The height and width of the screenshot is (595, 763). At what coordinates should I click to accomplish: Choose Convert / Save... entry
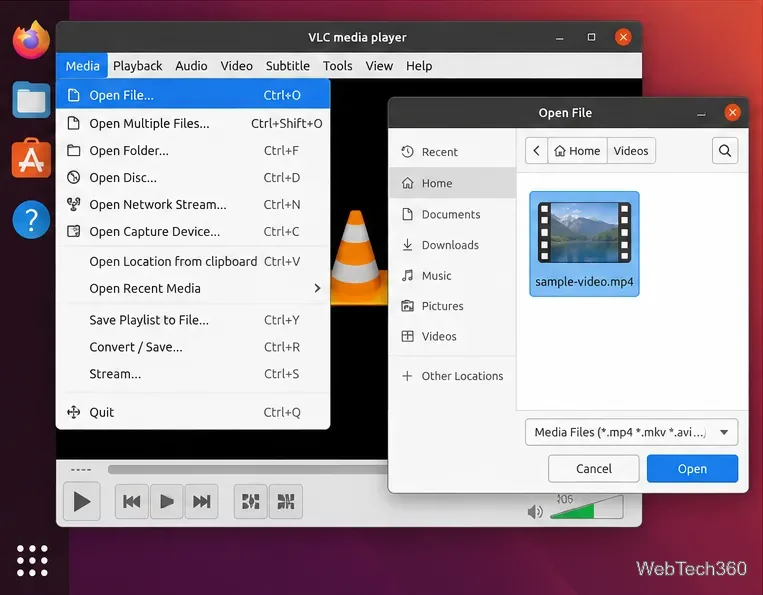(193, 347)
